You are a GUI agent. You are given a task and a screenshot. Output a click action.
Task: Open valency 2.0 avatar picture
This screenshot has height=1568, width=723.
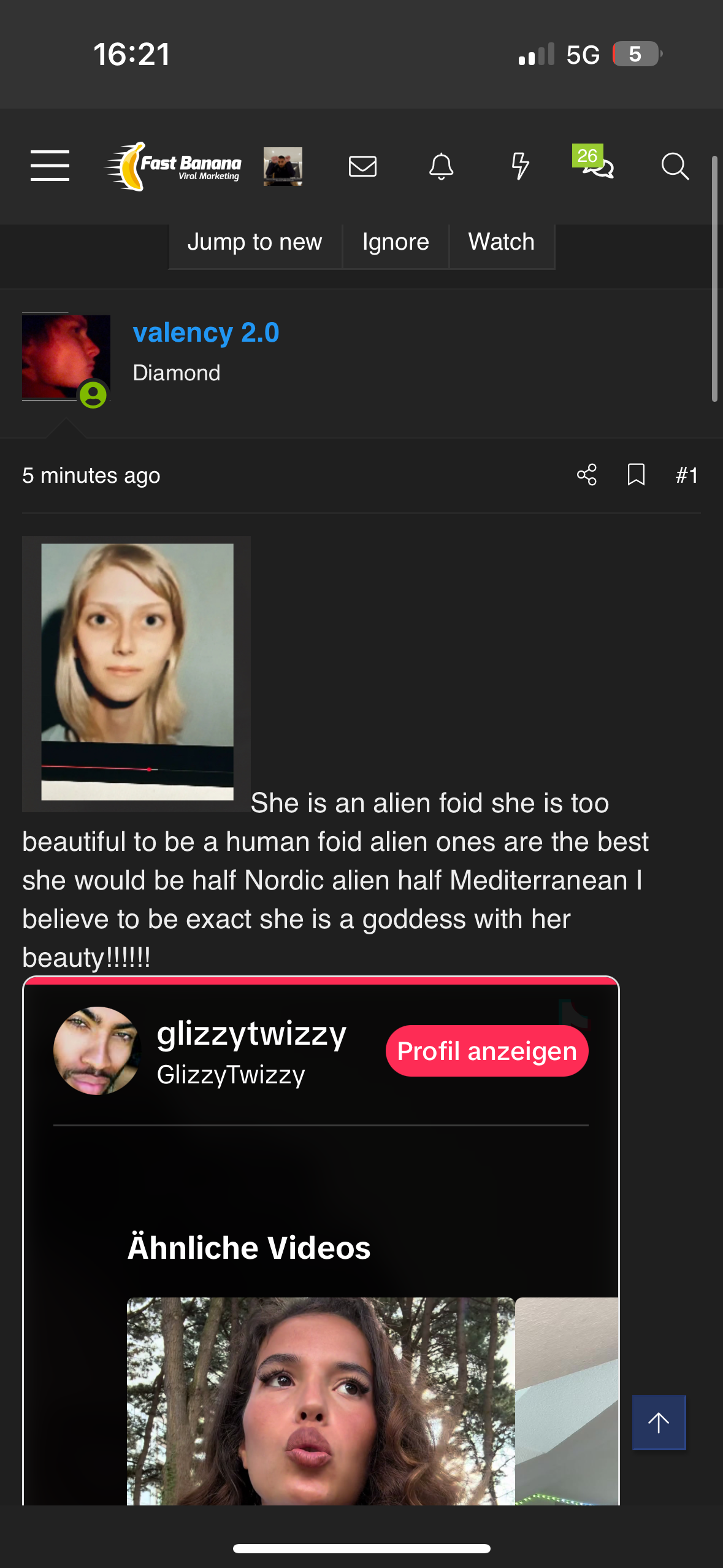click(66, 357)
